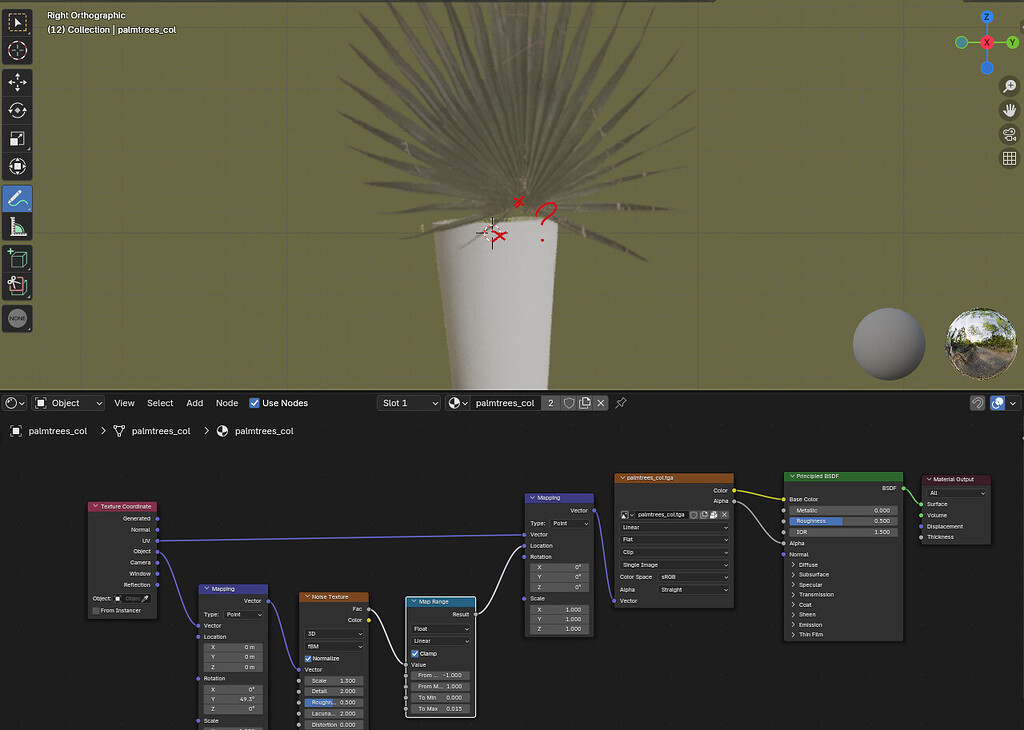Click the material user count 2

tap(551, 403)
